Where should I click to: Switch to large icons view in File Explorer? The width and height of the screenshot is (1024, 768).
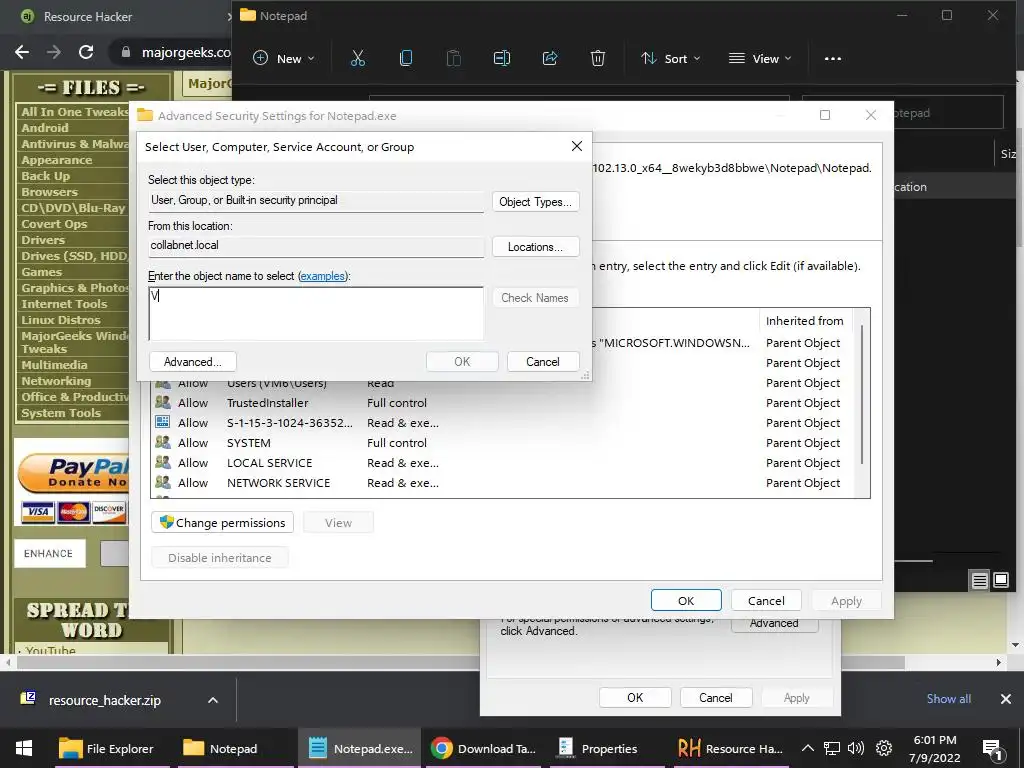coord(1001,580)
